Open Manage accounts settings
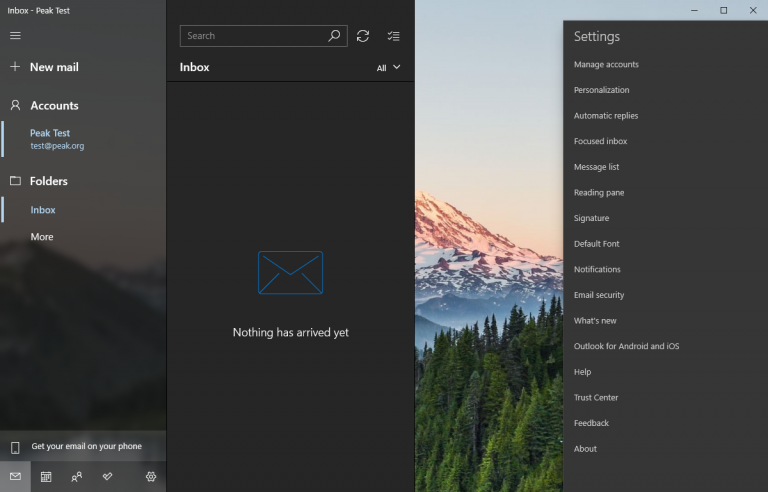 (x=606, y=65)
